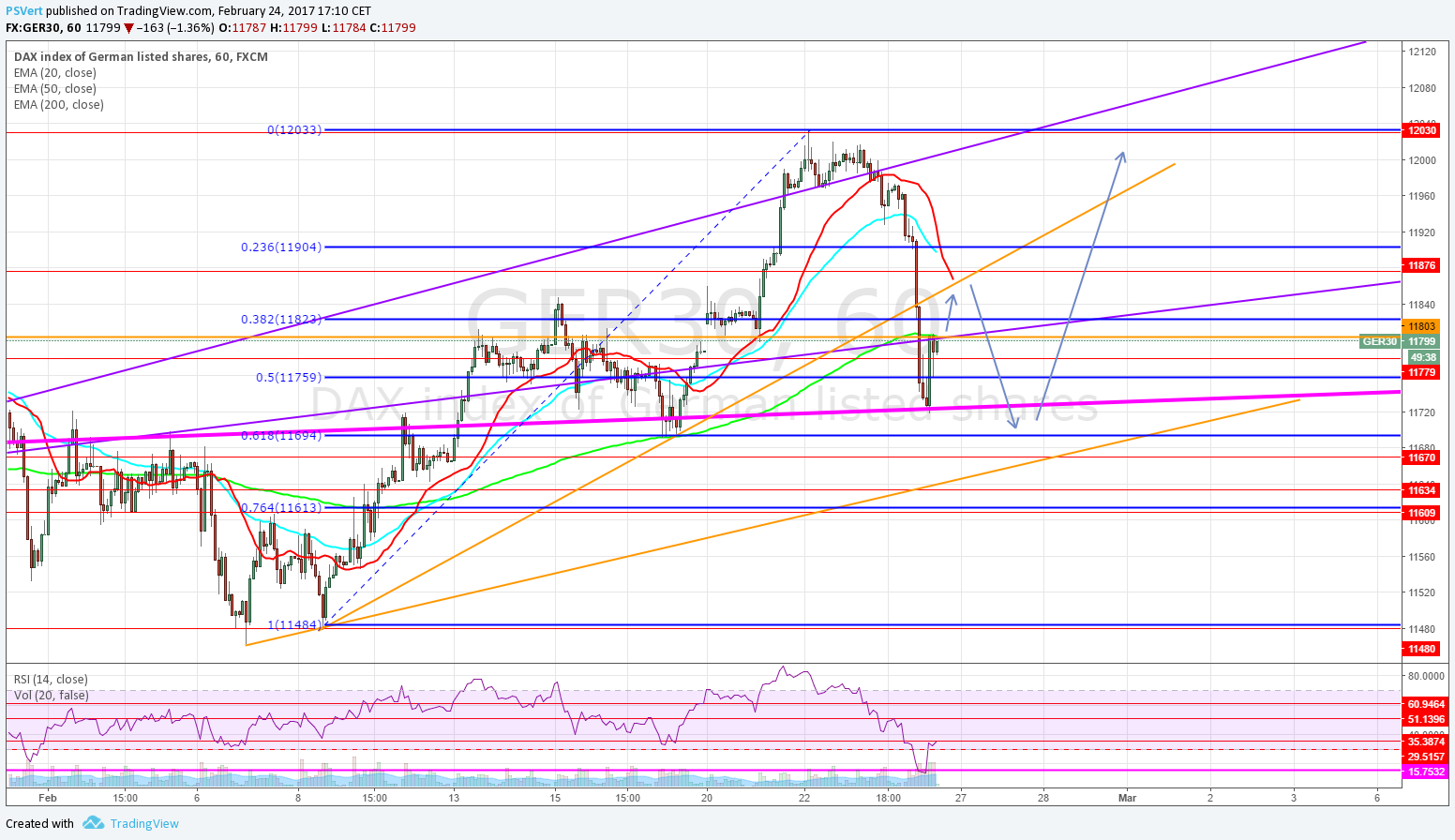The width and height of the screenshot is (1455, 840).
Task: Click the Fibonacci 0.236(11904) level label
Action: point(281,247)
